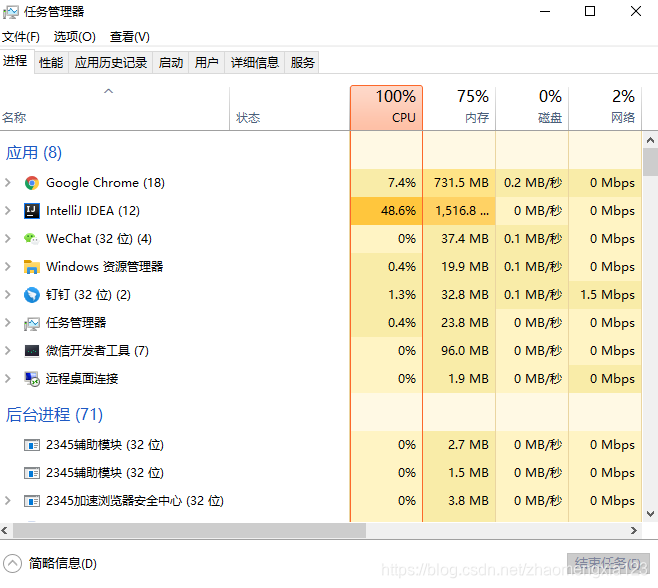Select the 应用 (8) group heading

[x=34, y=152]
